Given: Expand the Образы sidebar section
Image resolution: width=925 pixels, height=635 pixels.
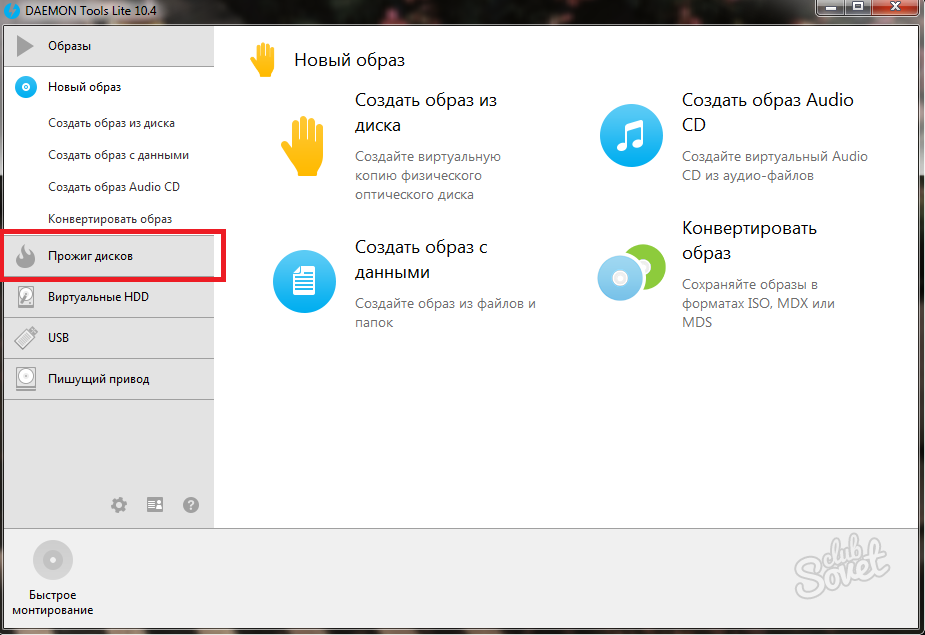Looking at the screenshot, I should 70,46.
